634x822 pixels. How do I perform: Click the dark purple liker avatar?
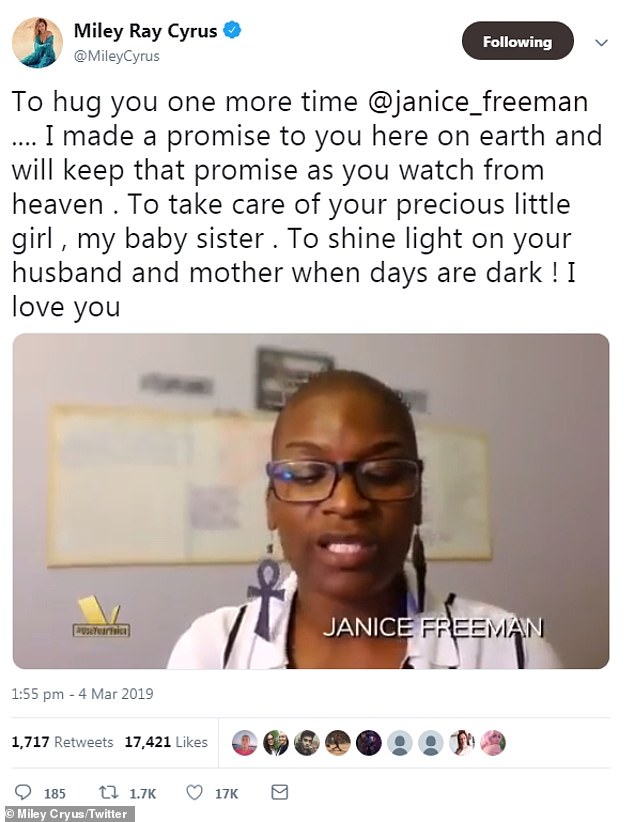(369, 742)
